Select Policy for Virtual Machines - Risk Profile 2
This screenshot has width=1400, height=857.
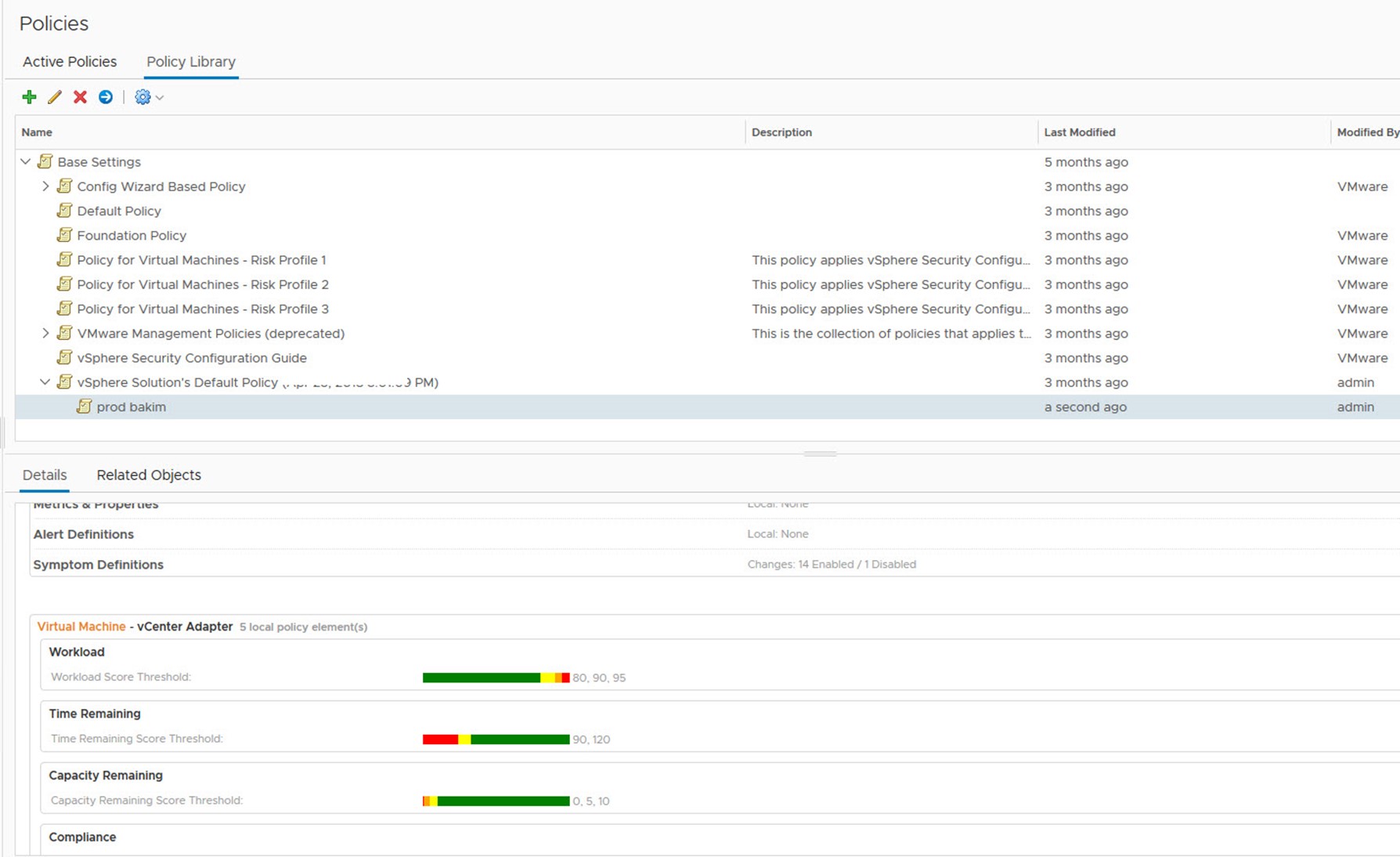click(203, 284)
